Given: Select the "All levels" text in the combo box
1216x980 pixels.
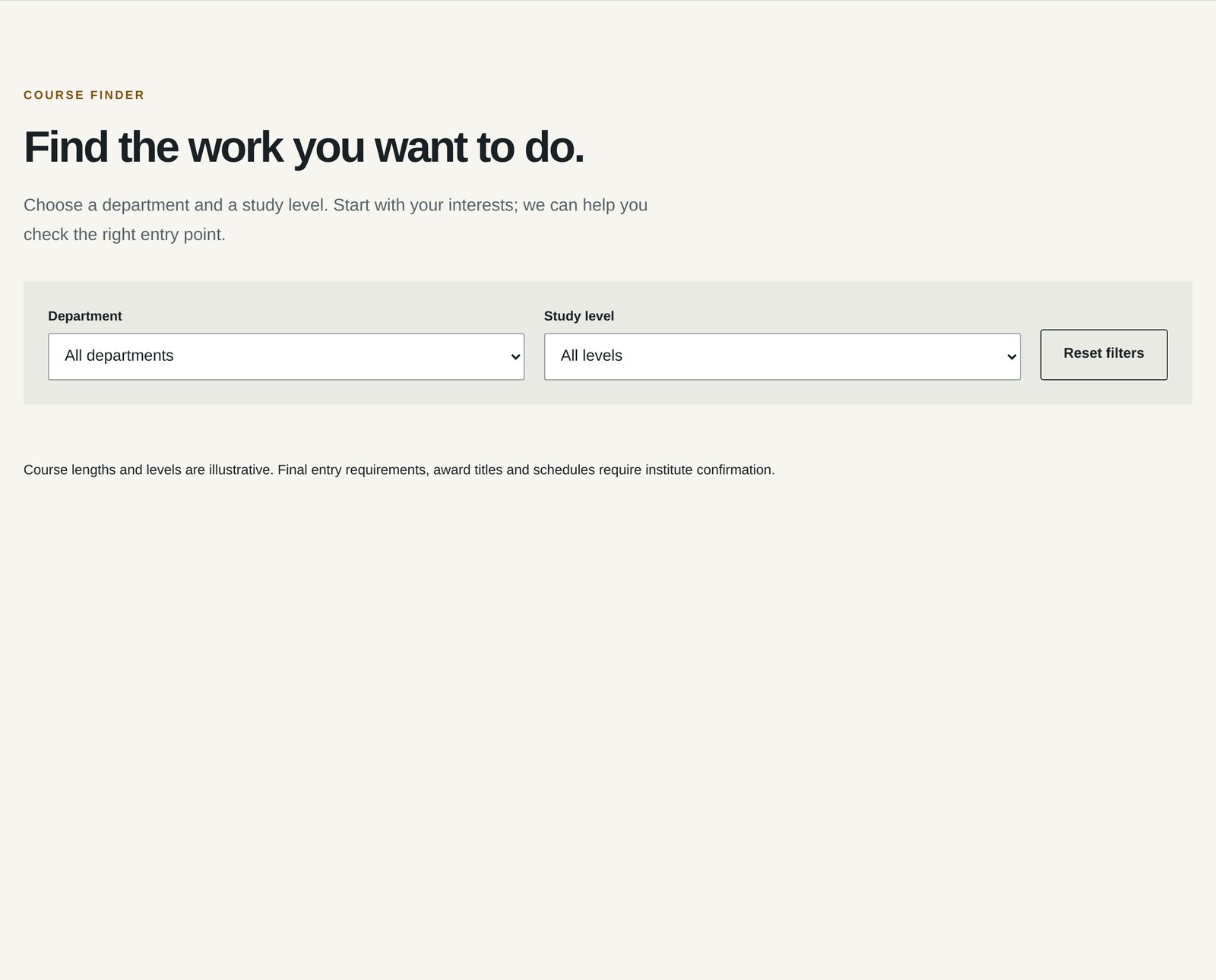Looking at the screenshot, I should click(x=591, y=356).
